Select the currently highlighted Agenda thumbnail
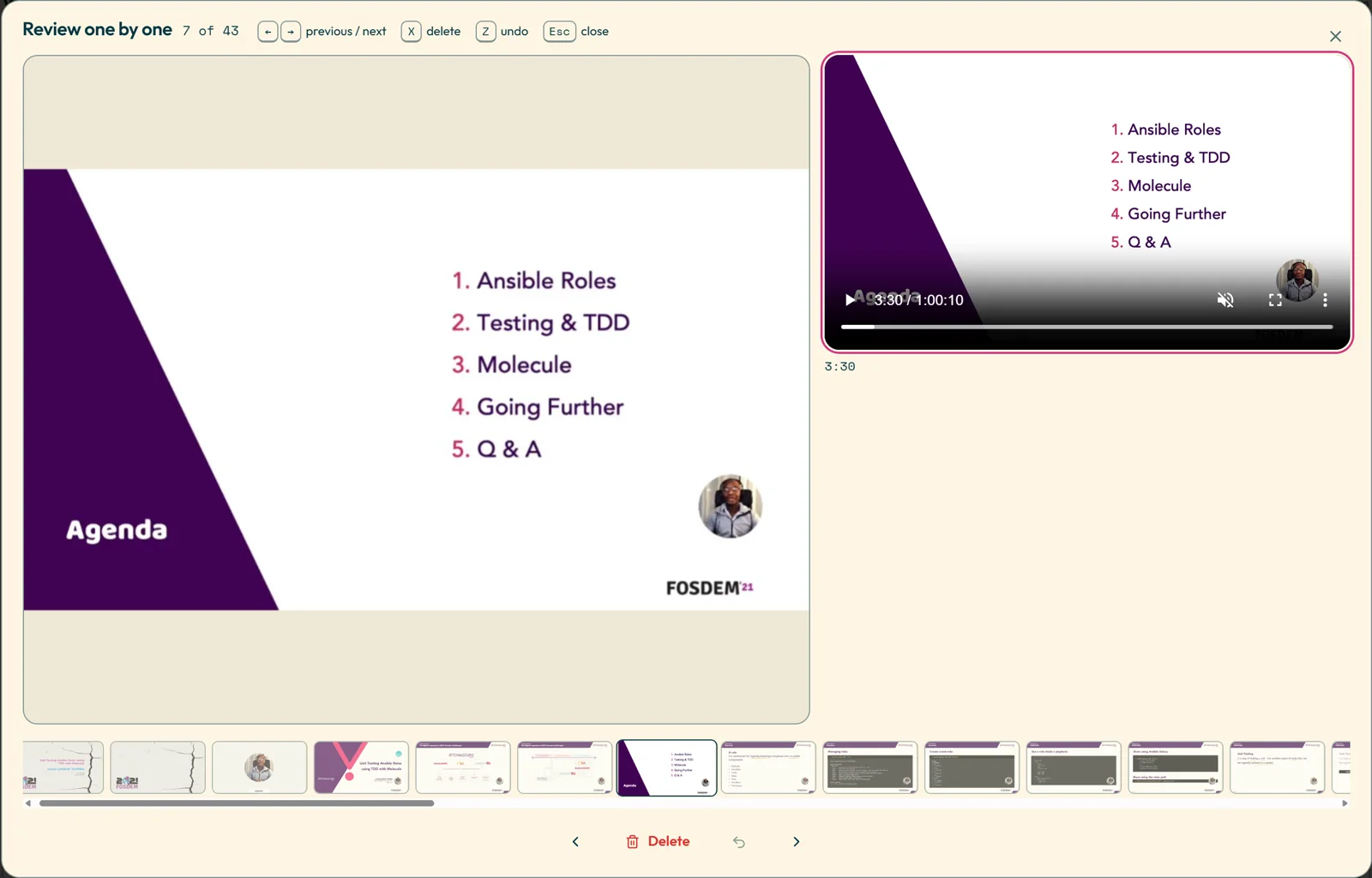1372x878 pixels. (666, 767)
